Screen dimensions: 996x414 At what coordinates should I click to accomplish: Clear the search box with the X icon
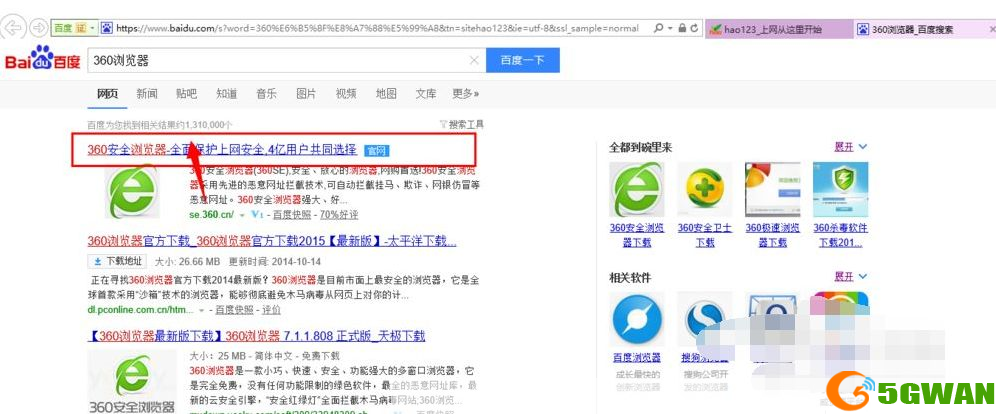(x=474, y=60)
